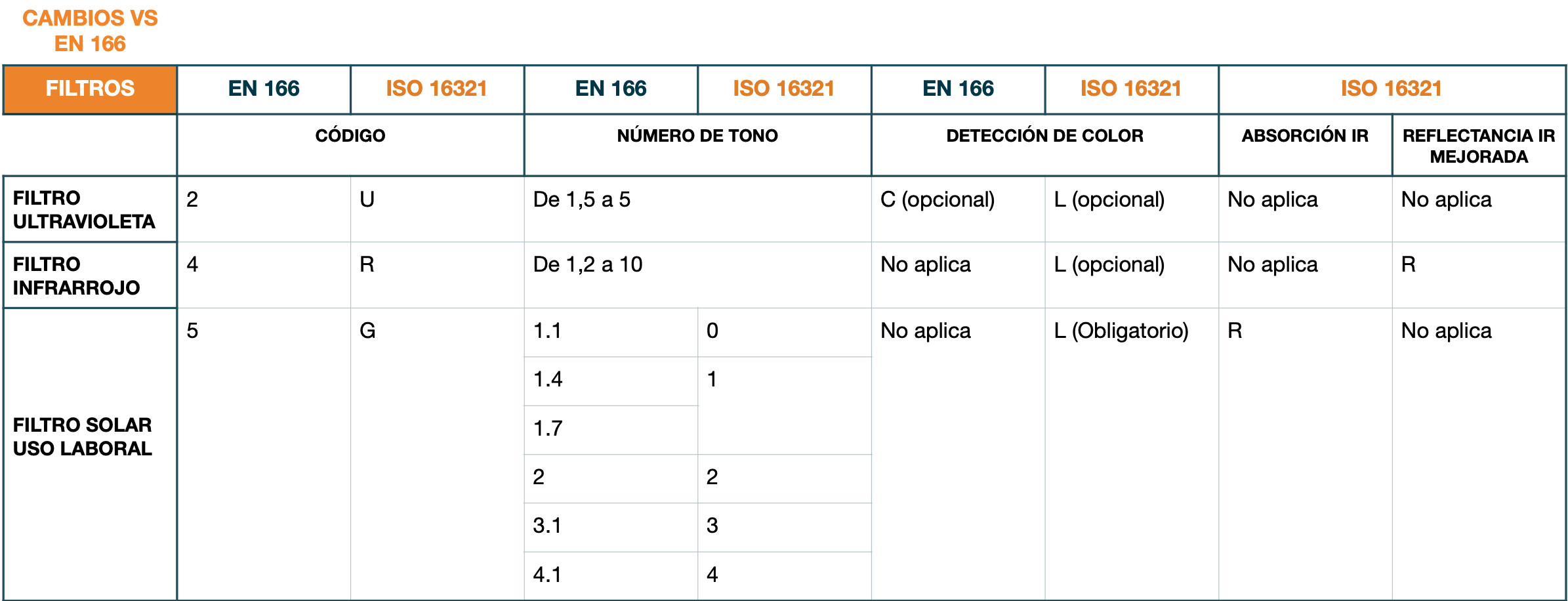The width and height of the screenshot is (1568, 601).
Task: Select the "1.7" tone number cell
Action: (548, 428)
